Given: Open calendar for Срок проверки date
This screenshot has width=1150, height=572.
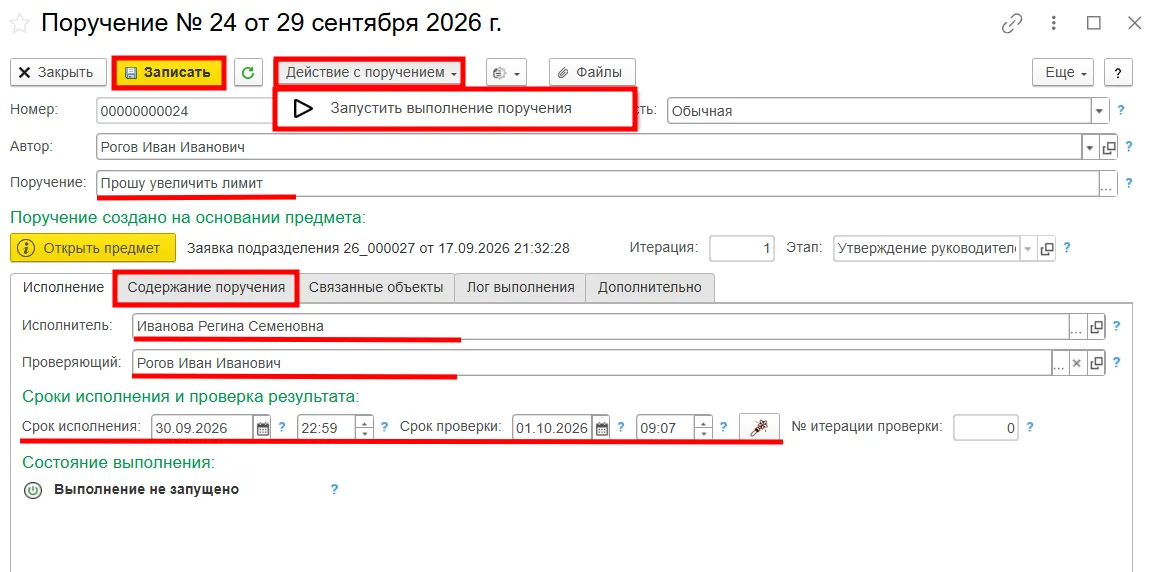Looking at the screenshot, I should point(601,428).
